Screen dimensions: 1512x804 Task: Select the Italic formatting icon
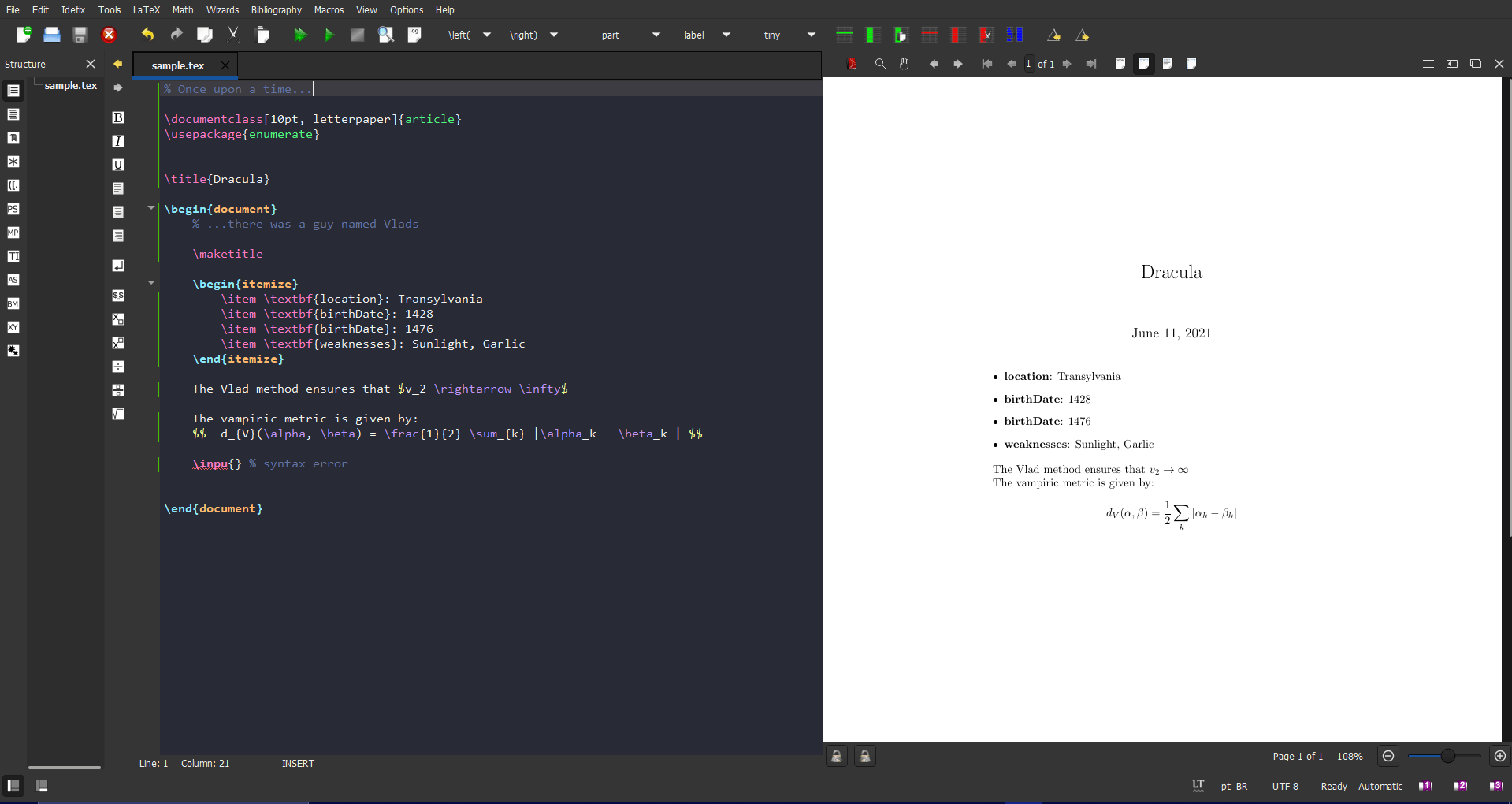[118, 141]
